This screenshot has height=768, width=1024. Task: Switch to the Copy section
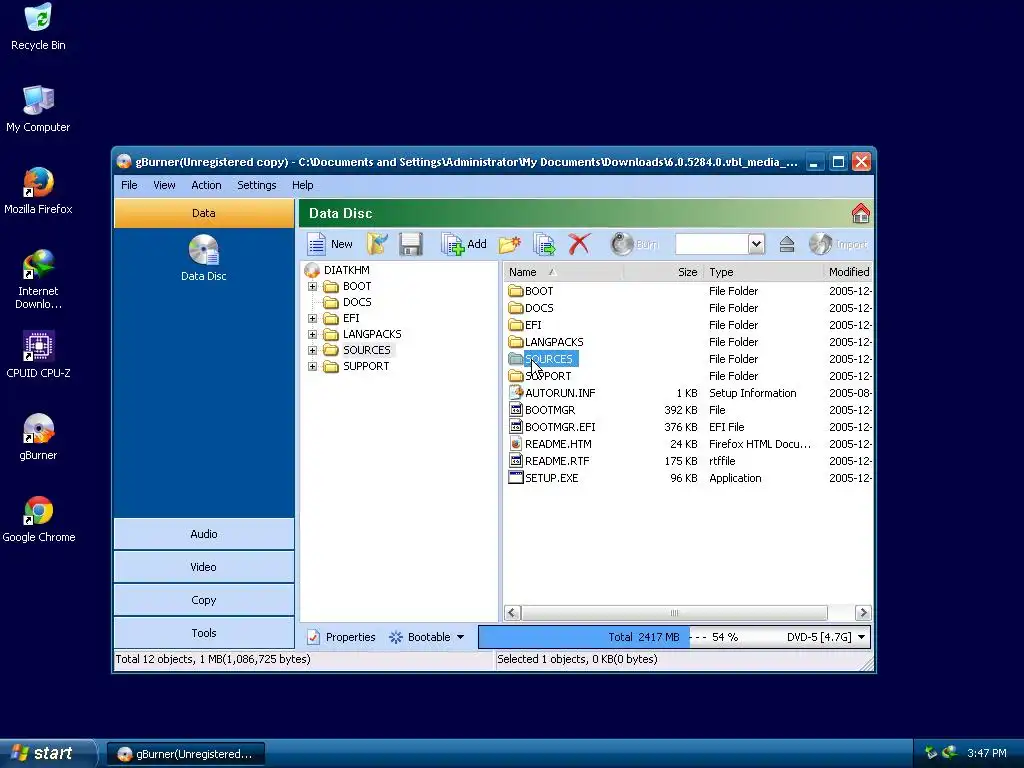click(x=204, y=600)
